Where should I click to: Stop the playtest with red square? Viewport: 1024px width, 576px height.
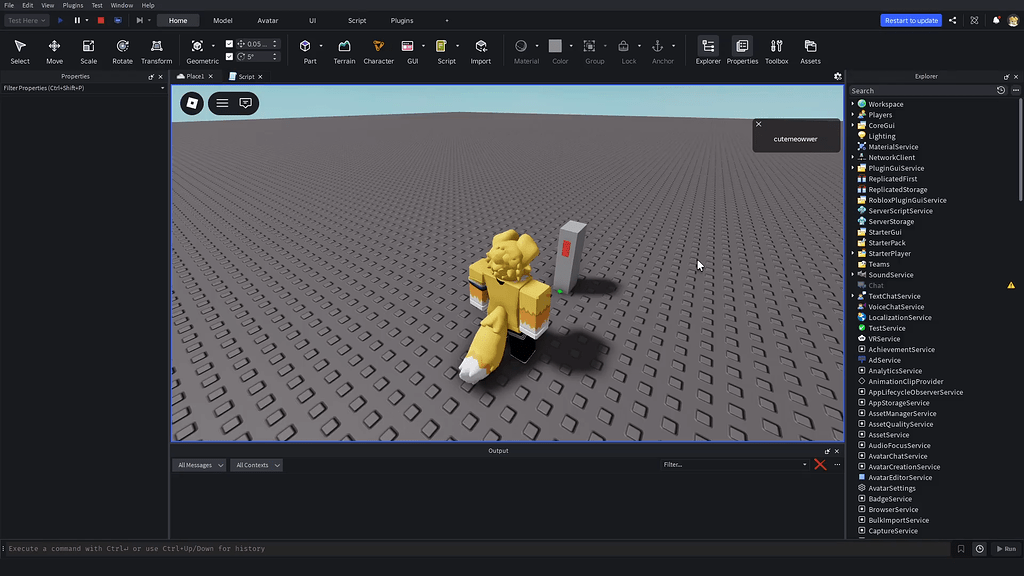[x=101, y=20]
